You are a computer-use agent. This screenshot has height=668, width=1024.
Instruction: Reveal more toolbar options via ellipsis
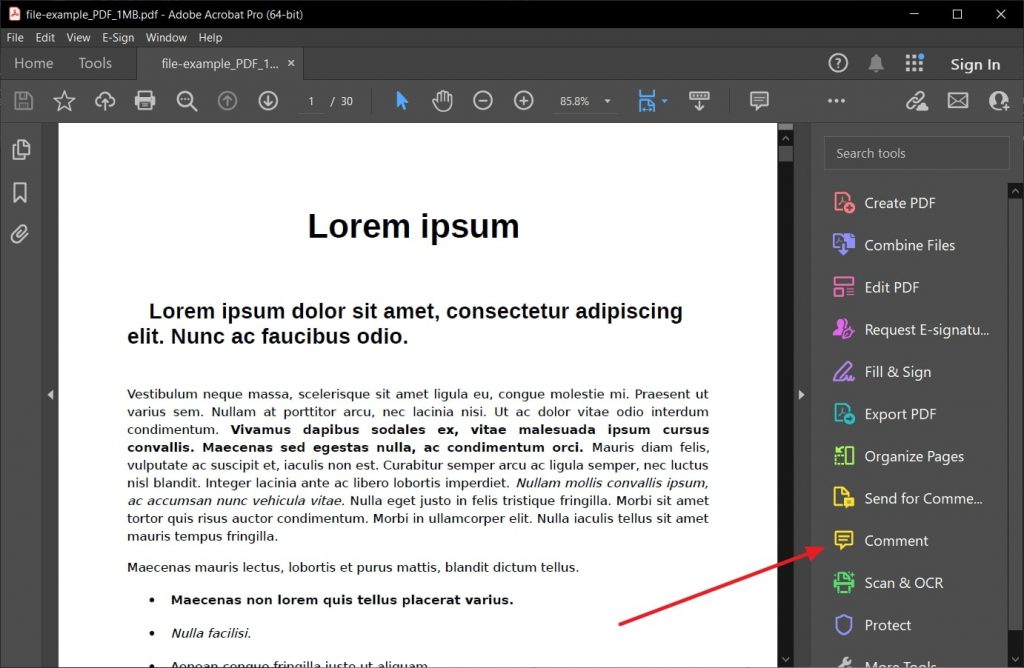tap(836, 100)
